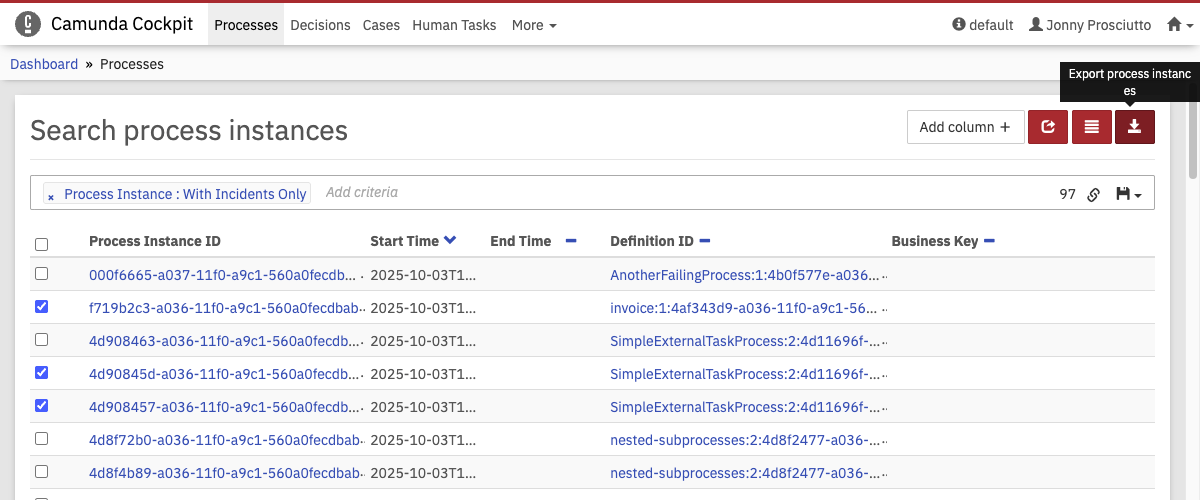
Task: Toggle the select-all checkbox in table header
Action: [x=41, y=244]
